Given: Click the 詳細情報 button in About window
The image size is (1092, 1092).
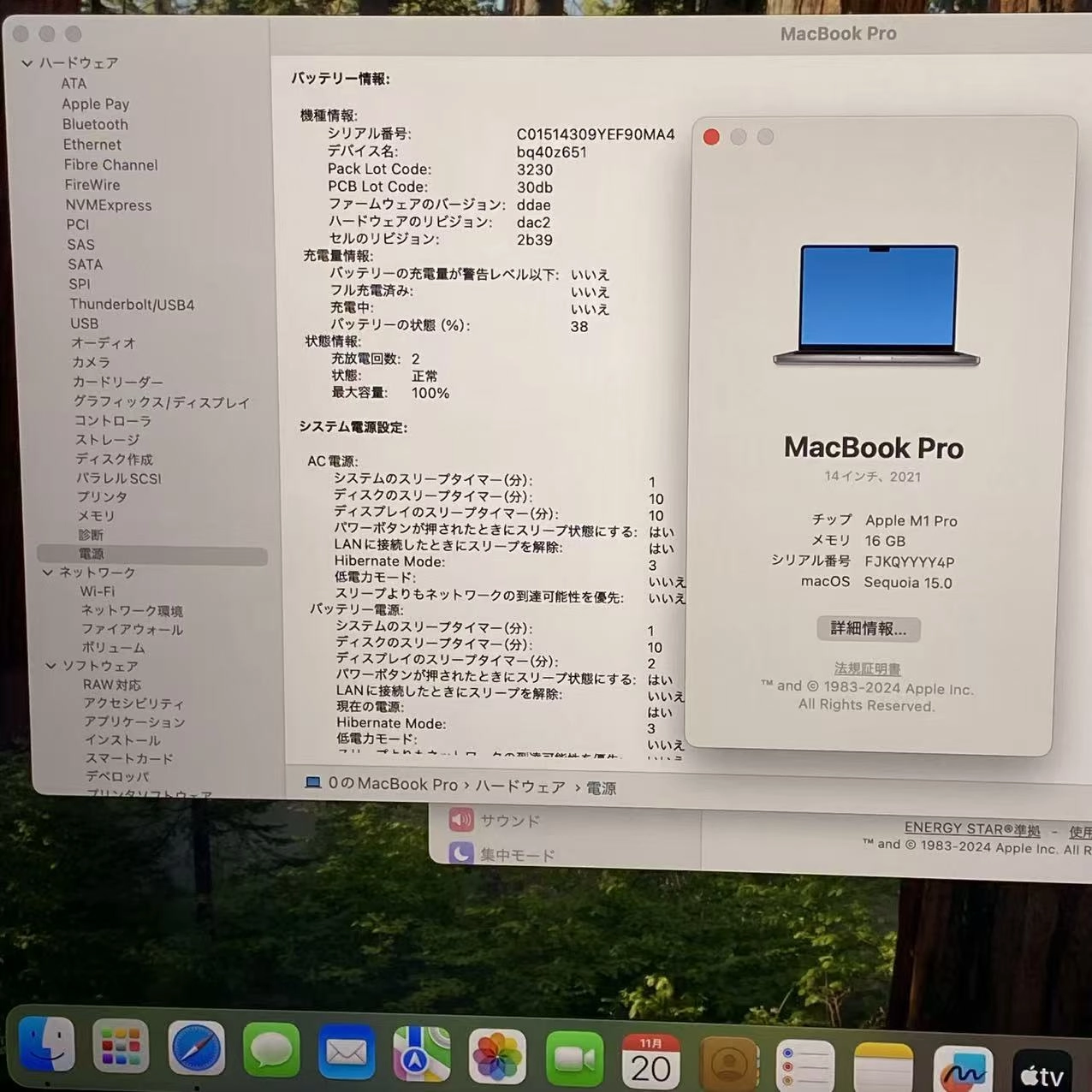Looking at the screenshot, I should (867, 629).
